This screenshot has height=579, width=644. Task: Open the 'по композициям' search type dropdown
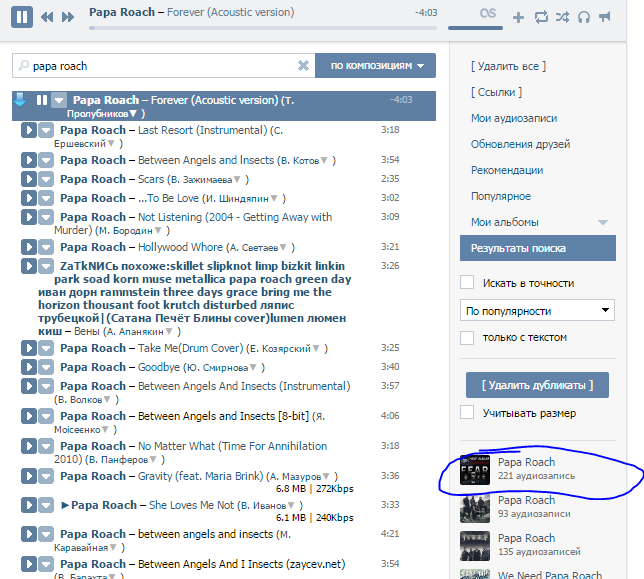tap(376, 66)
